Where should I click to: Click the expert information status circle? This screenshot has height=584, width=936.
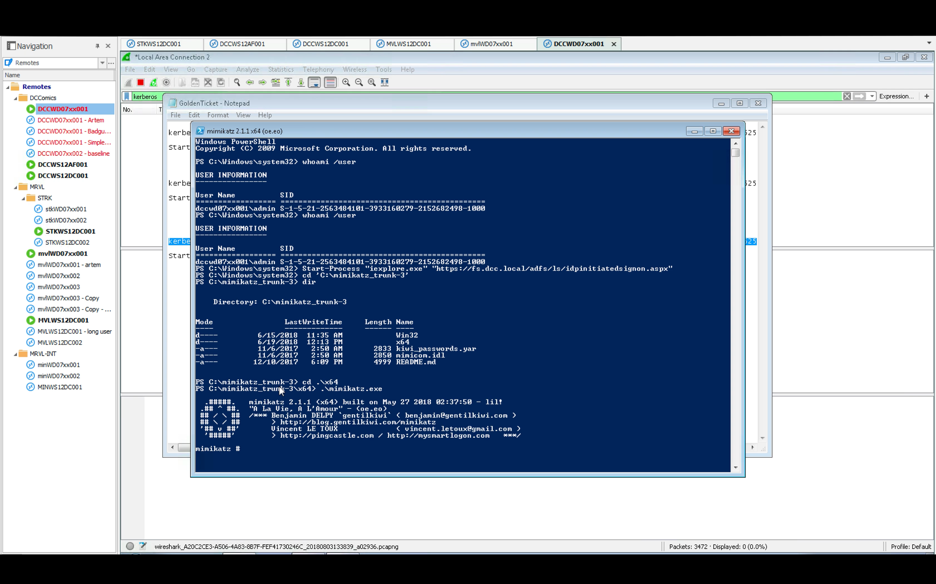(130, 546)
